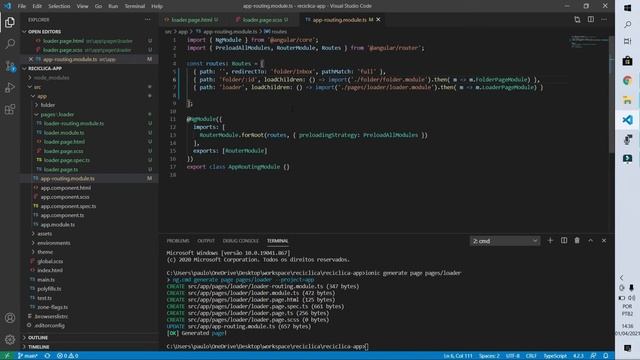Open the Selection menu
The width and height of the screenshot is (640, 360).
pyautogui.click(x=59, y=6)
